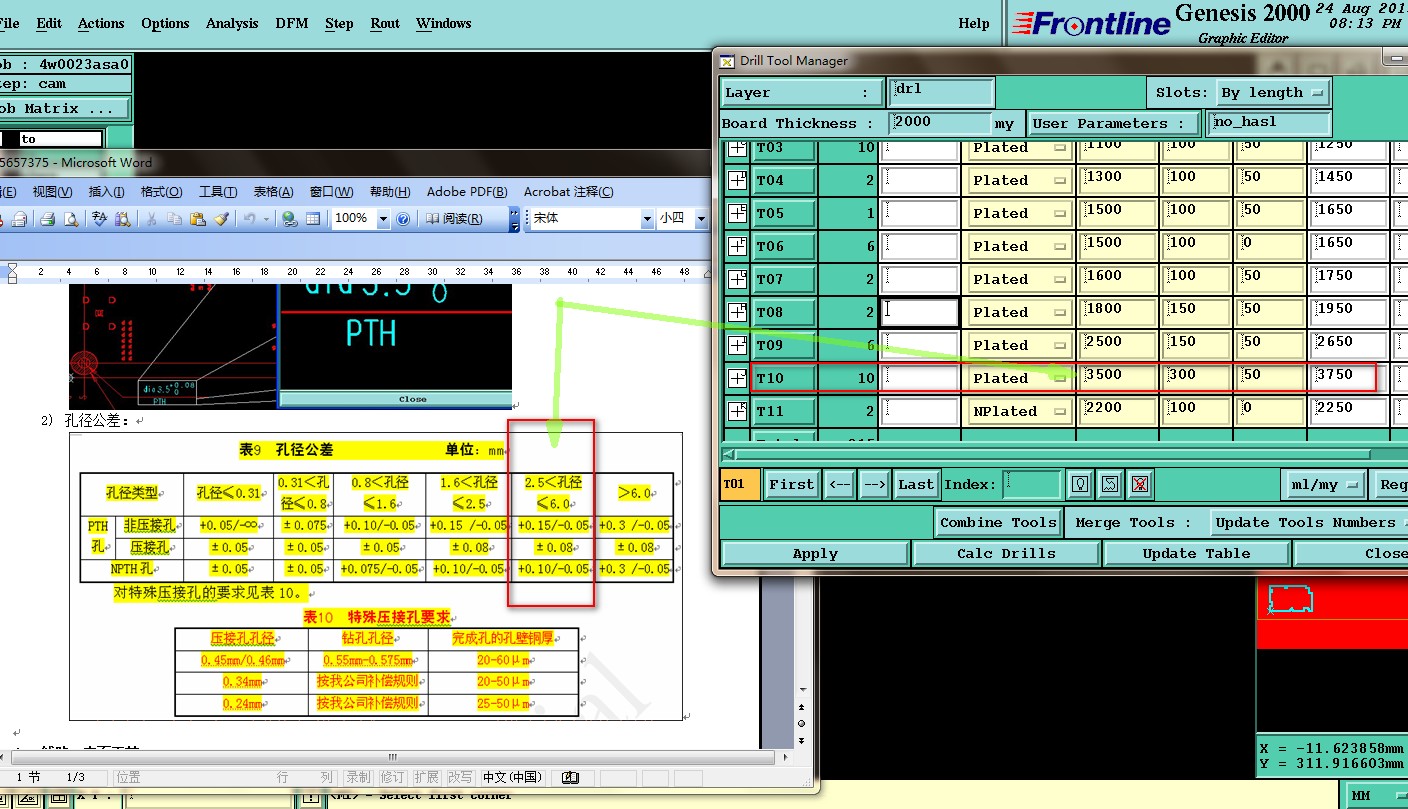Click the Format Painter brush icon

[221, 219]
